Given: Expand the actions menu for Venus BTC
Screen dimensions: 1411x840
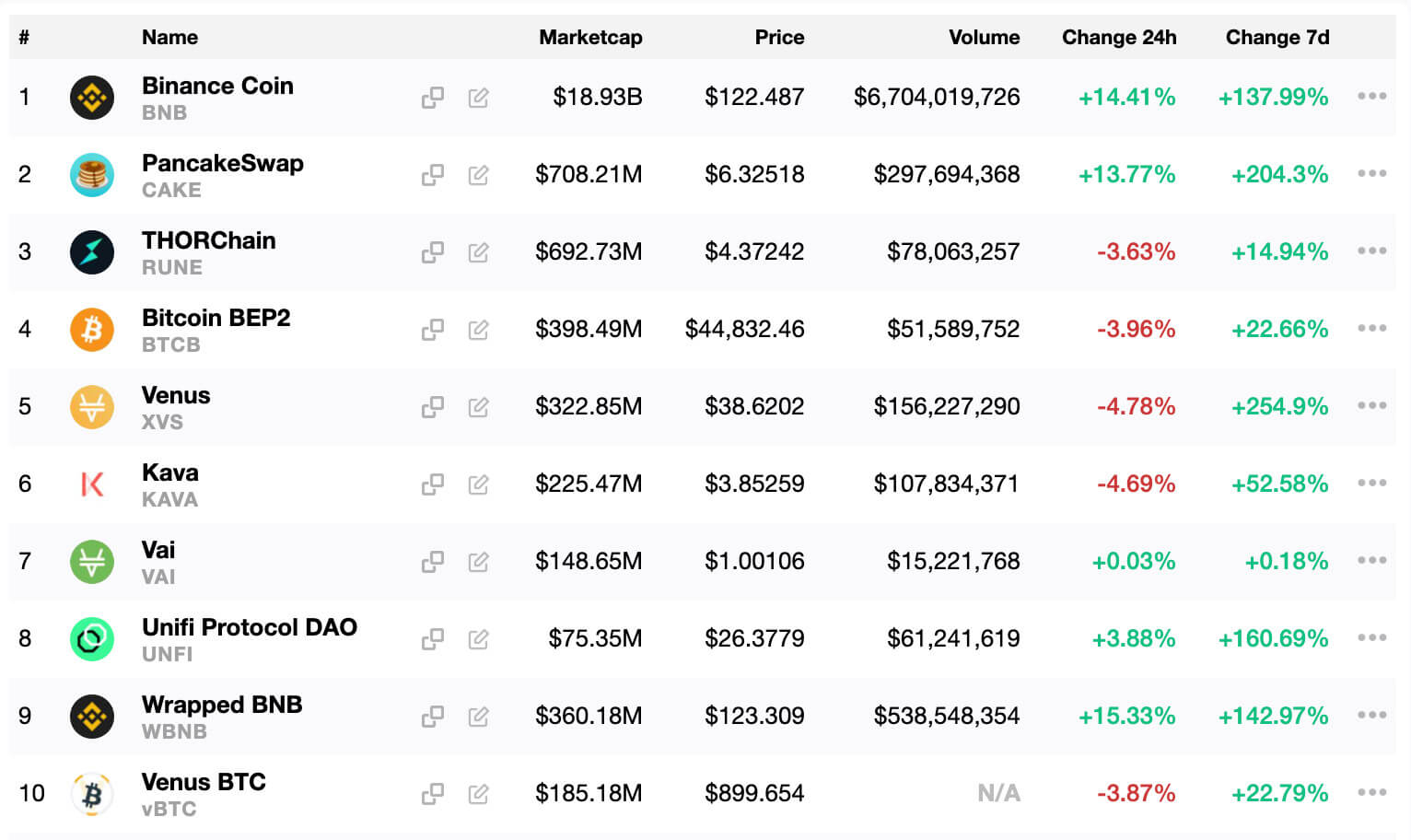Looking at the screenshot, I should pyautogui.click(x=1372, y=792).
